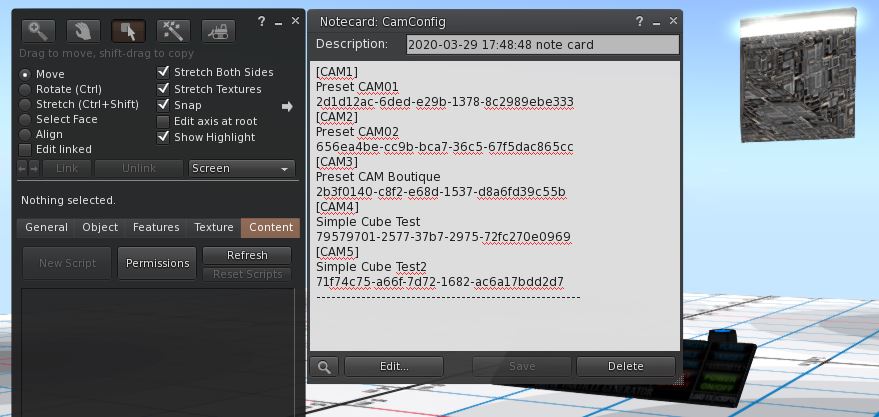Select the Land bulldozer tool

pyautogui.click(x=218, y=31)
